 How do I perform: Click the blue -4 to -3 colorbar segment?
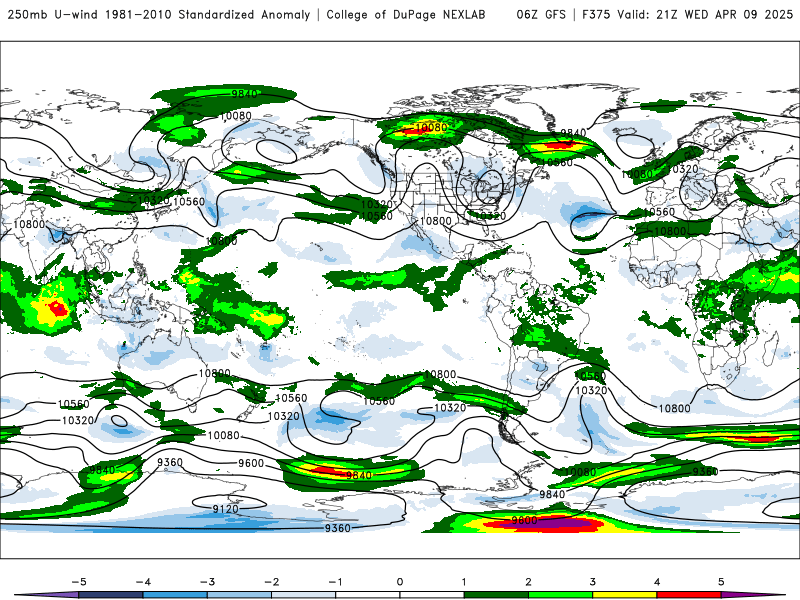tap(175, 595)
